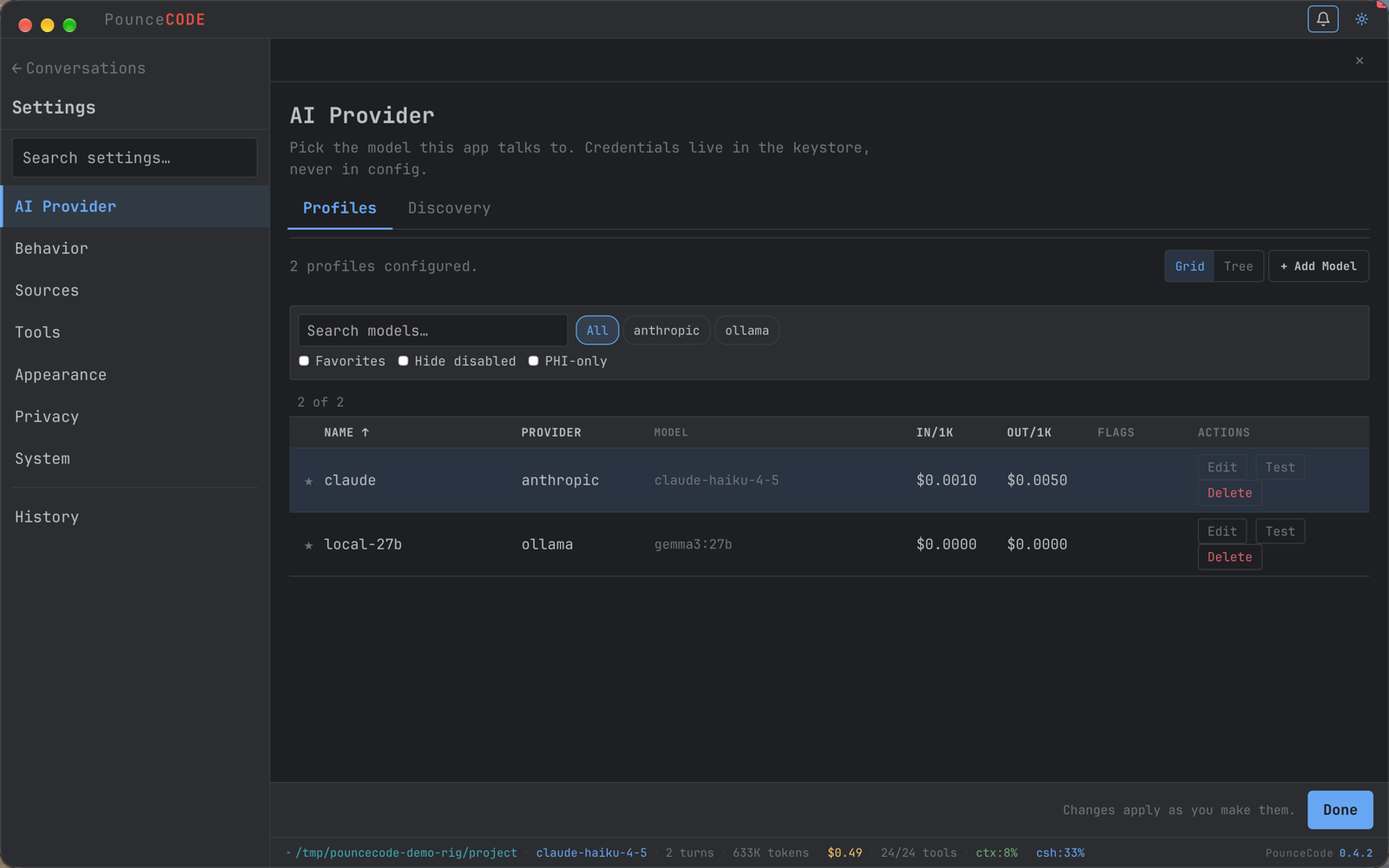This screenshot has width=1389, height=868.
Task: Toggle the light/dark theme sun icon
Action: [x=1361, y=19]
